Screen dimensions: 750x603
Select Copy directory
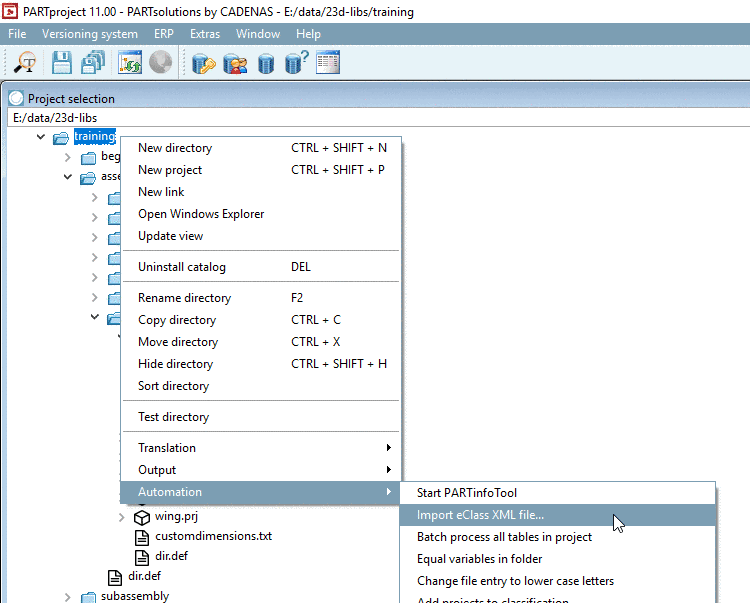[x=261, y=320]
